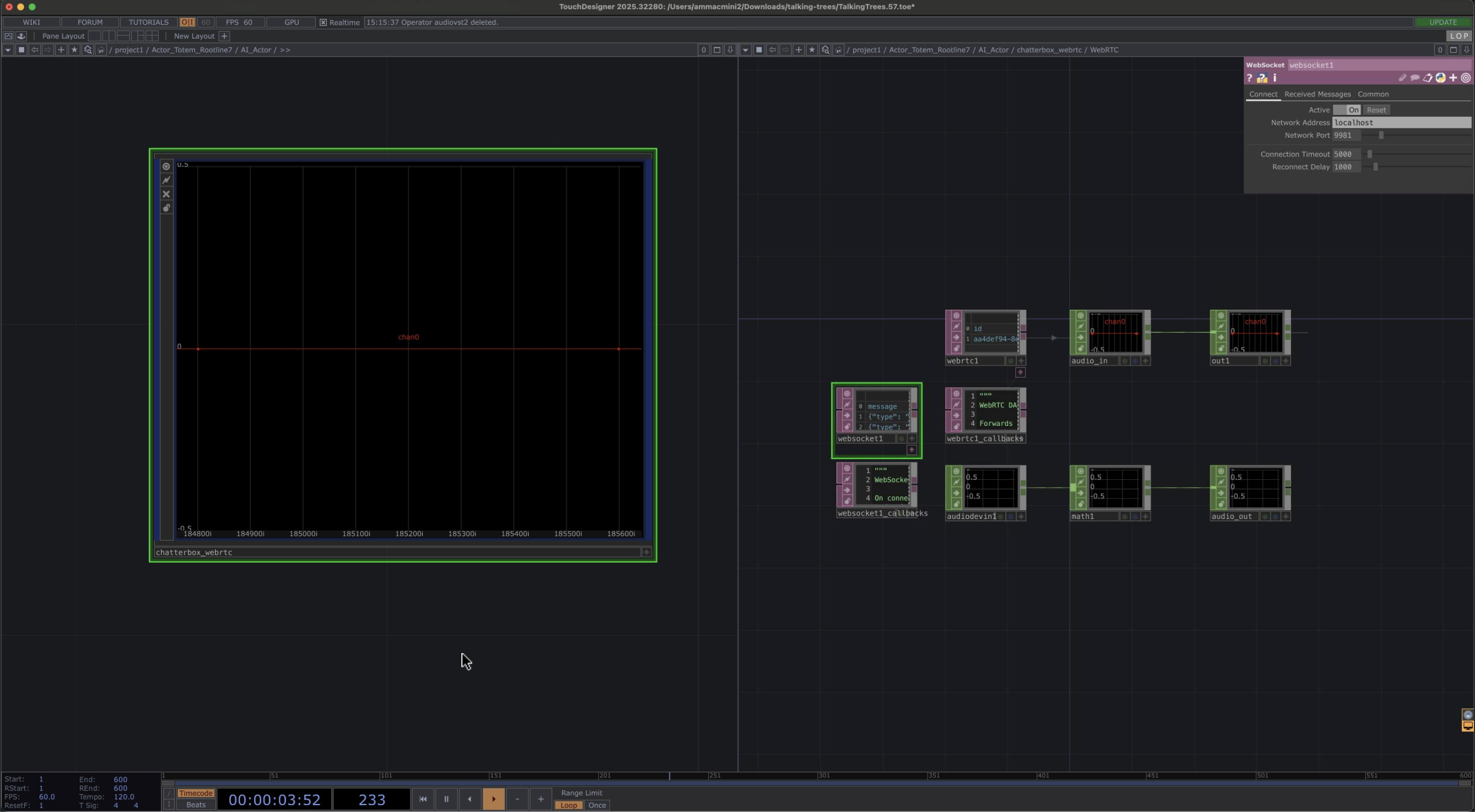Click plus icon in right pane path bar
Viewport: 1475px width, 812px height.
798,50
